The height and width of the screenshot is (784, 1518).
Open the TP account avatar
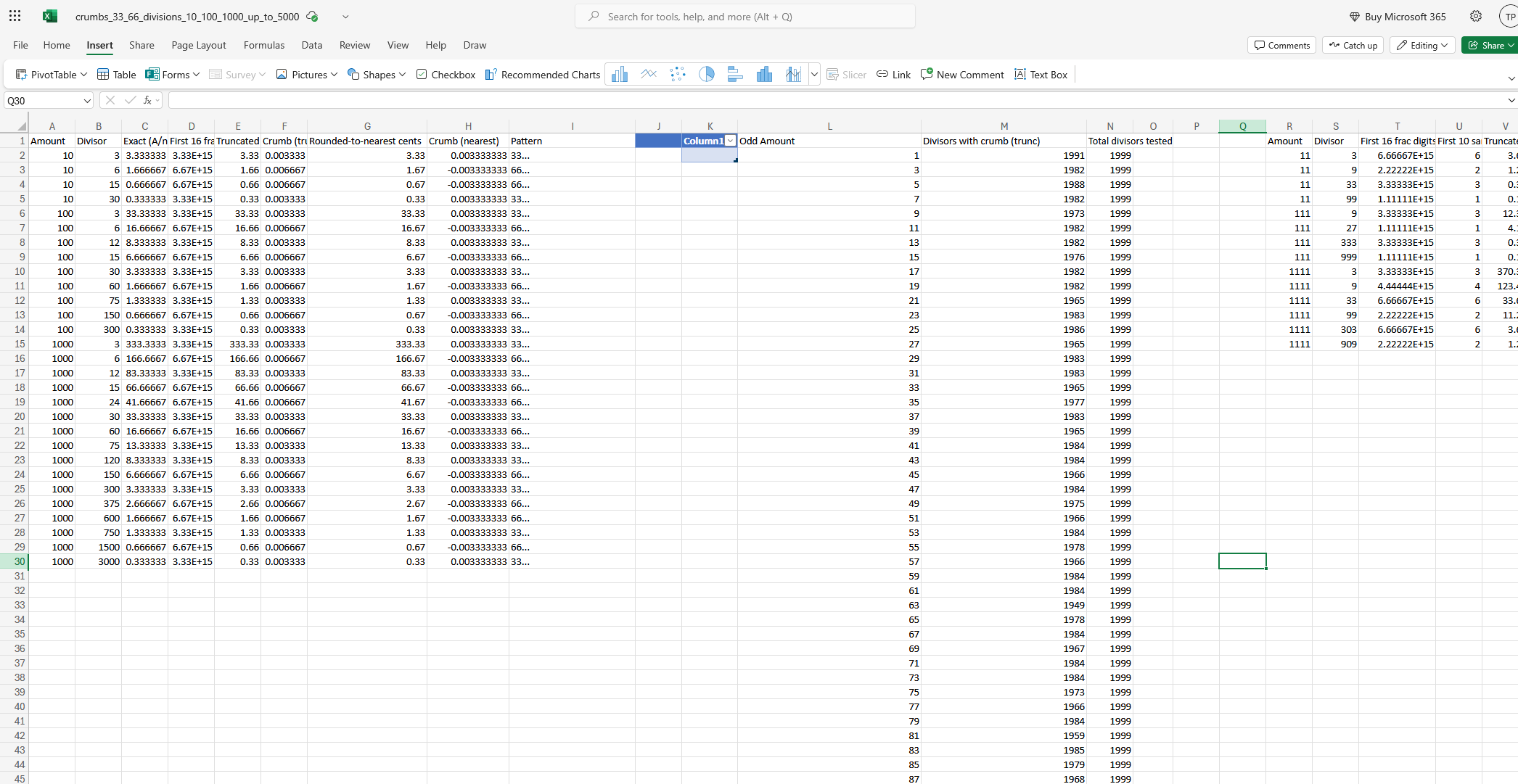pos(1509,17)
